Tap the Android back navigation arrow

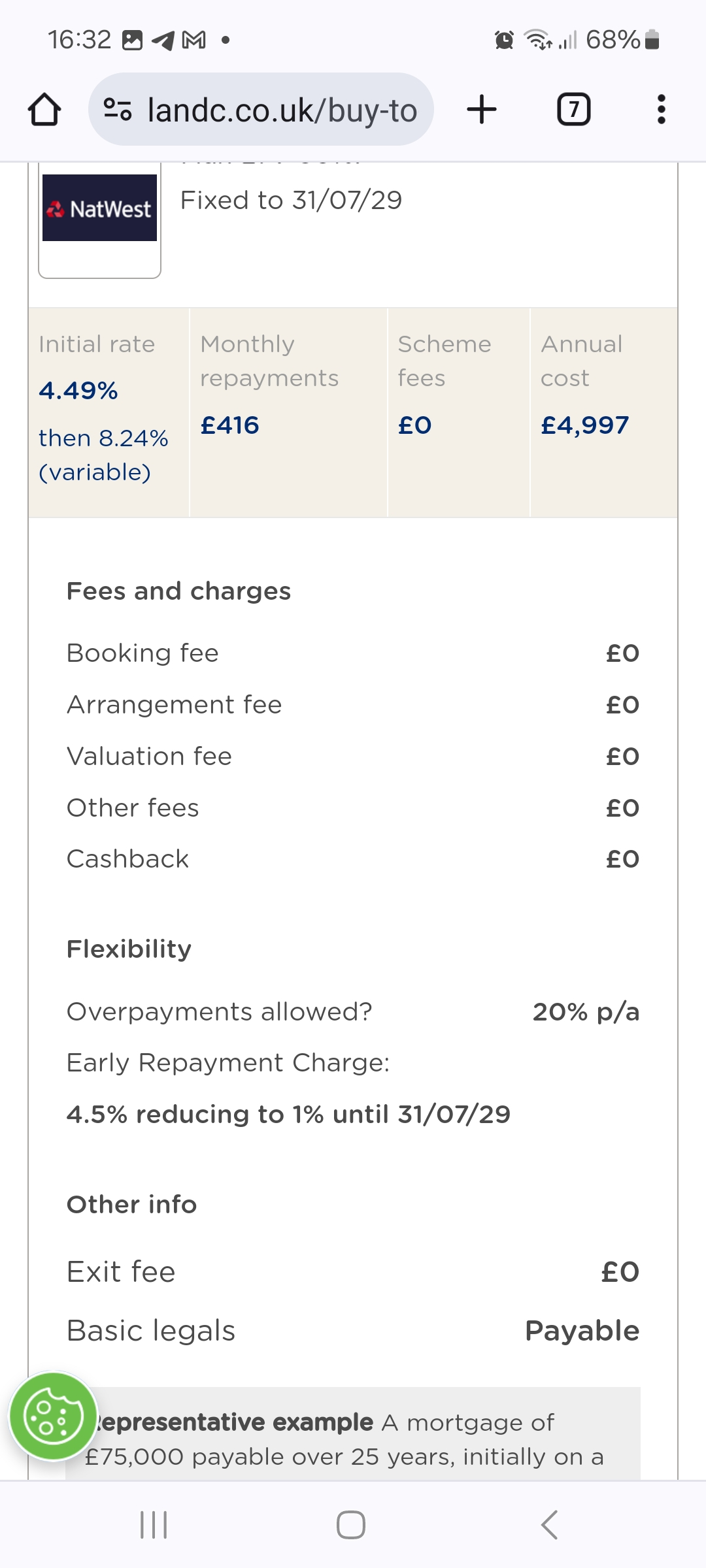(549, 1525)
